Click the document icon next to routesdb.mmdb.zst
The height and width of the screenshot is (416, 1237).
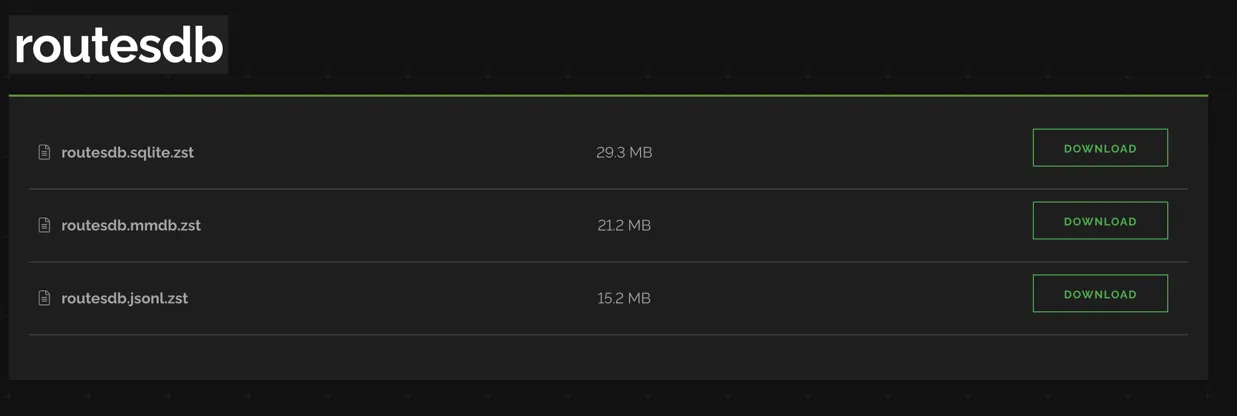44,225
